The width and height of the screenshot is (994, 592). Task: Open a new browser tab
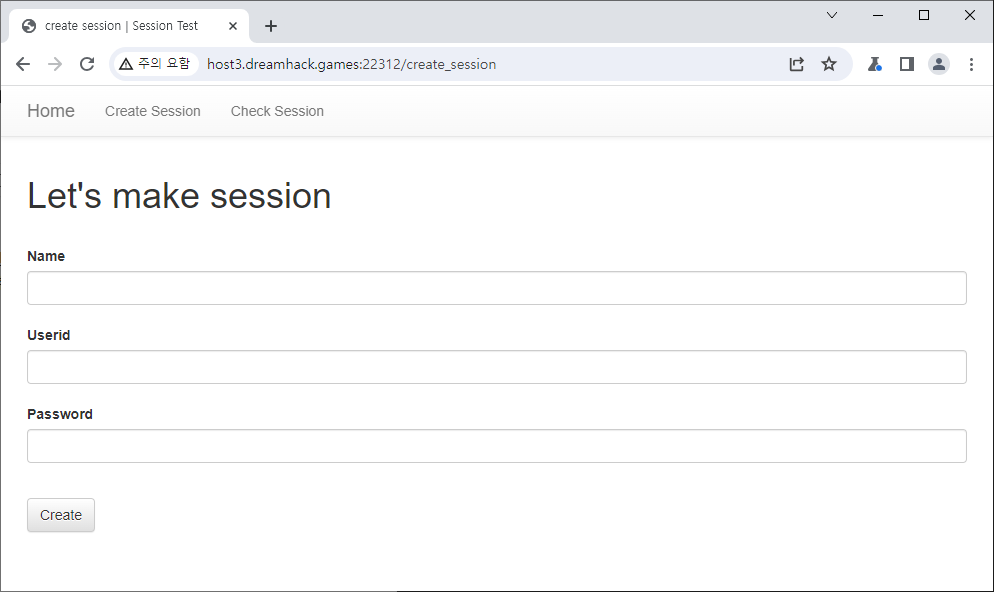point(271,26)
